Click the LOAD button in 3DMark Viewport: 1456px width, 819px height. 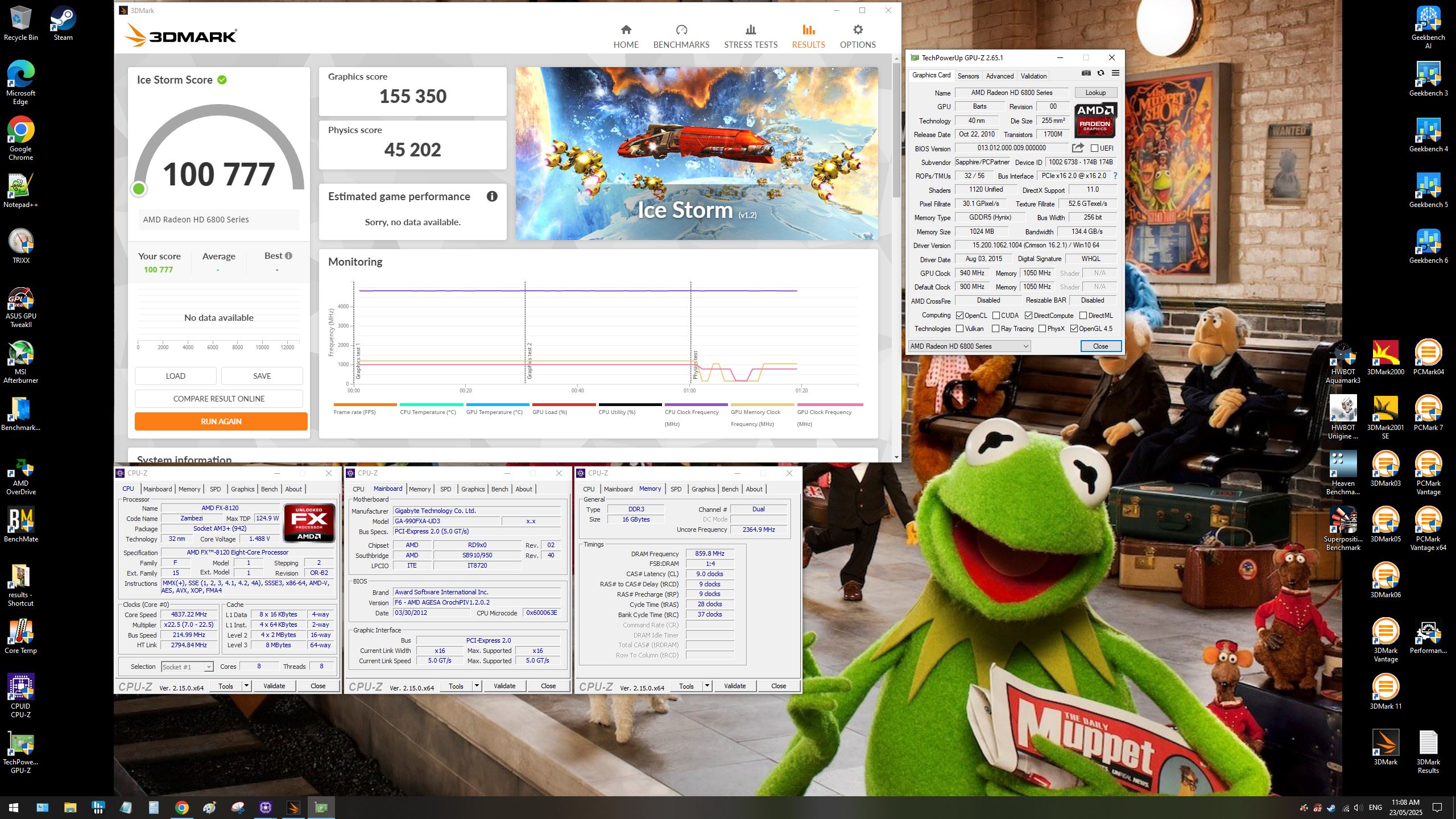(176, 376)
